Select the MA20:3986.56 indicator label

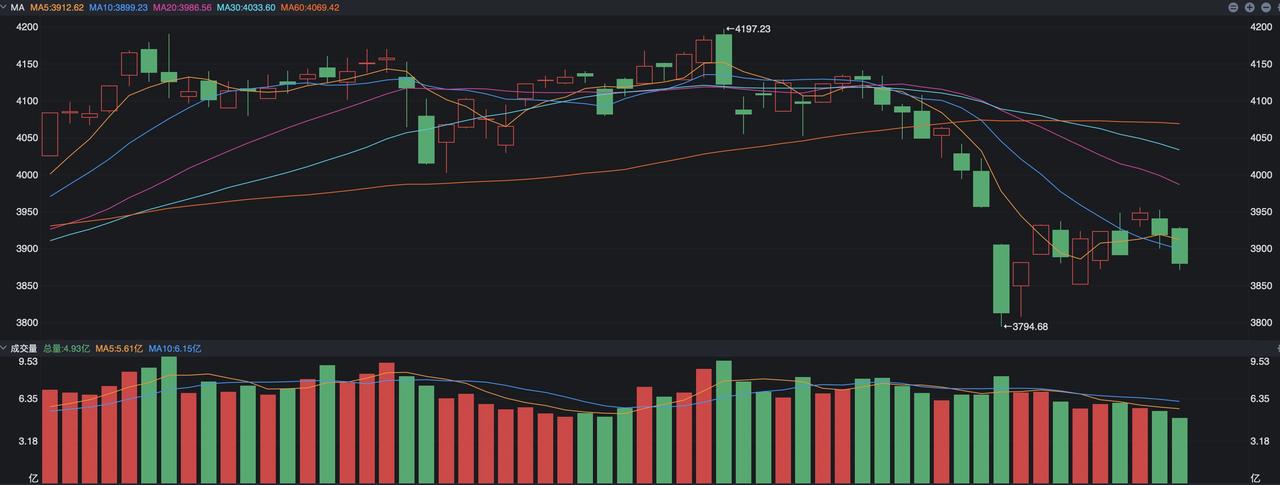click(181, 7)
